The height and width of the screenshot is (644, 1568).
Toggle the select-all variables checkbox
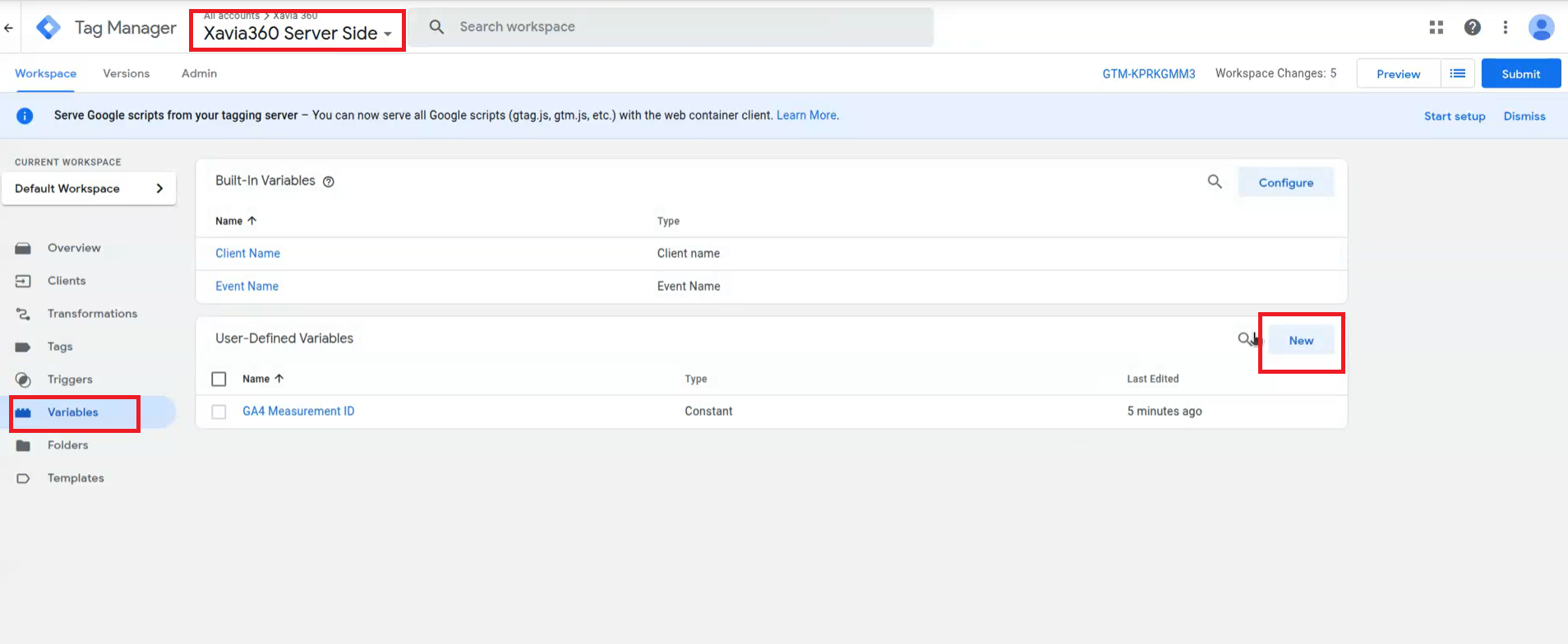(219, 379)
